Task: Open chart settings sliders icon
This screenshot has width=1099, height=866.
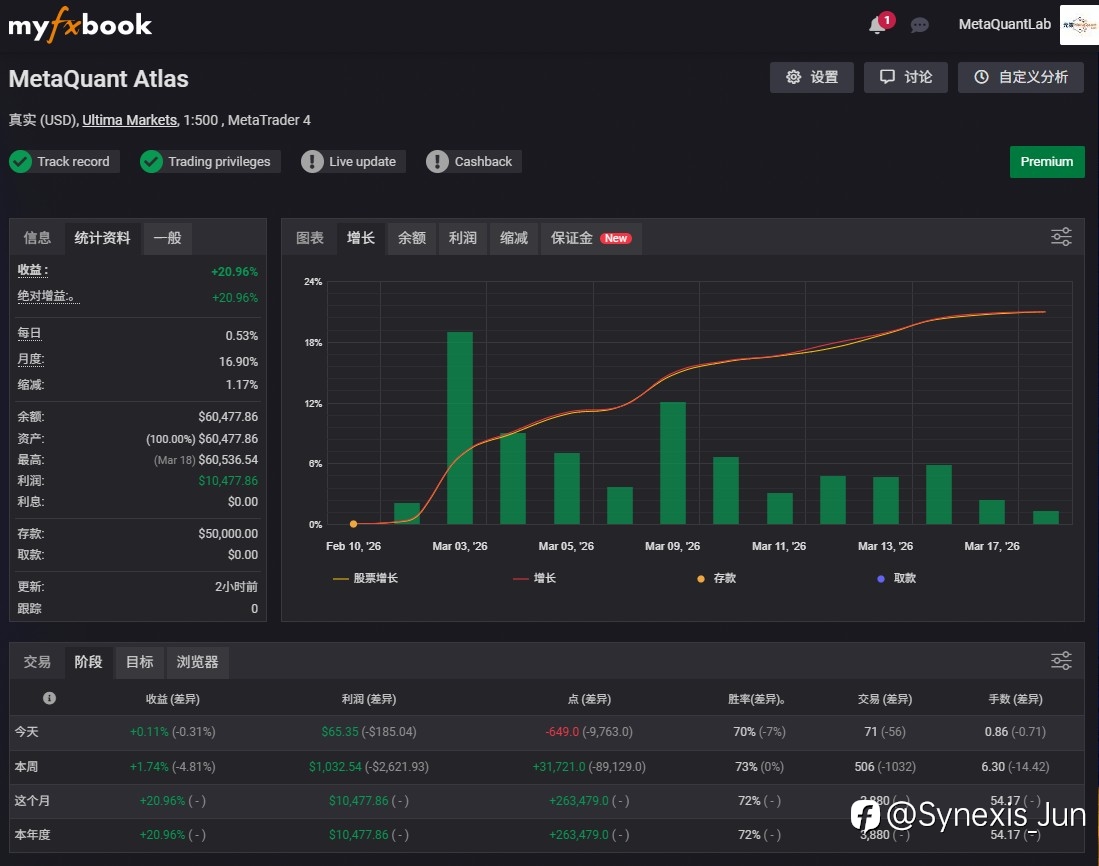Action: (1061, 237)
